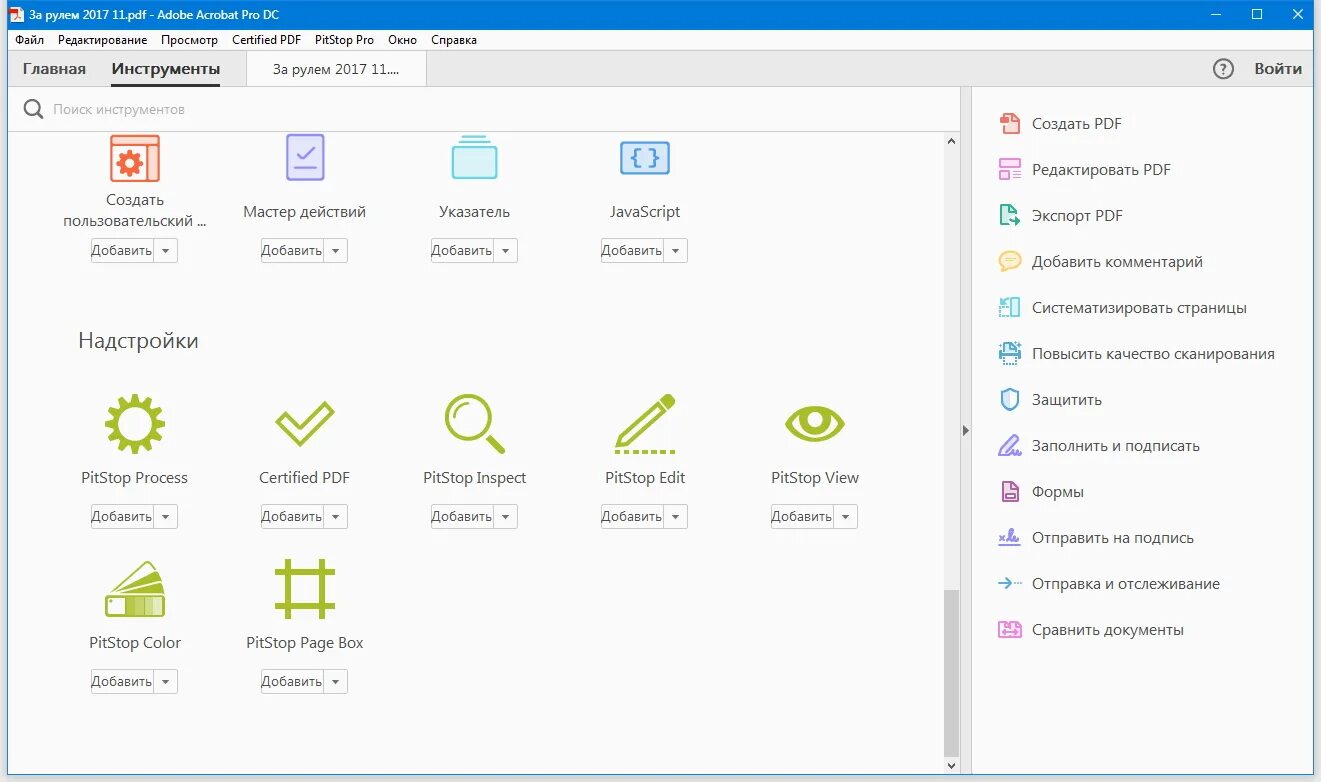
Task: Click Добавить button under PitStop Color
Action: point(123,681)
